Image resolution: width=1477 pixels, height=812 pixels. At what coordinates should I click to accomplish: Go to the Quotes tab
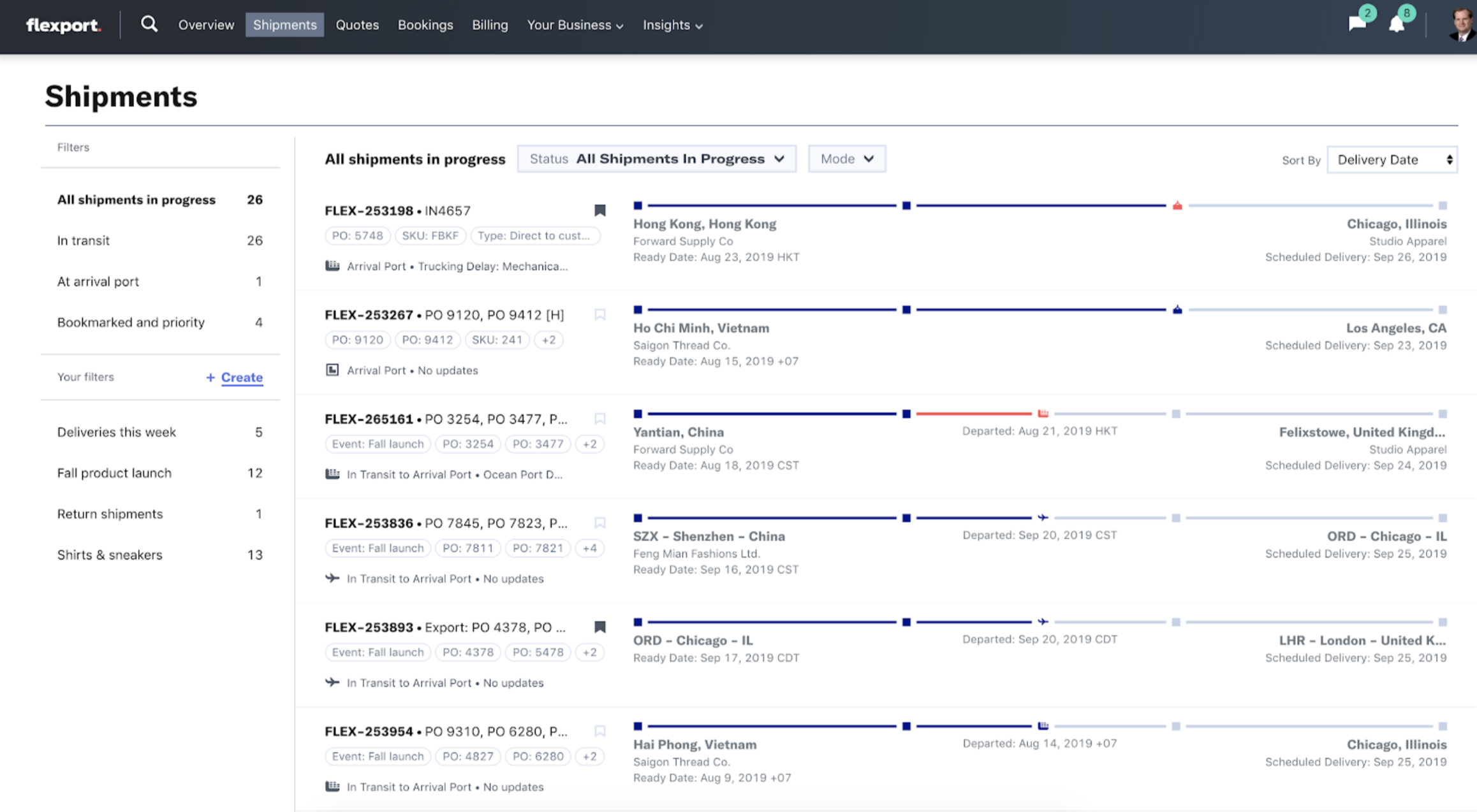pyautogui.click(x=357, y=25)
